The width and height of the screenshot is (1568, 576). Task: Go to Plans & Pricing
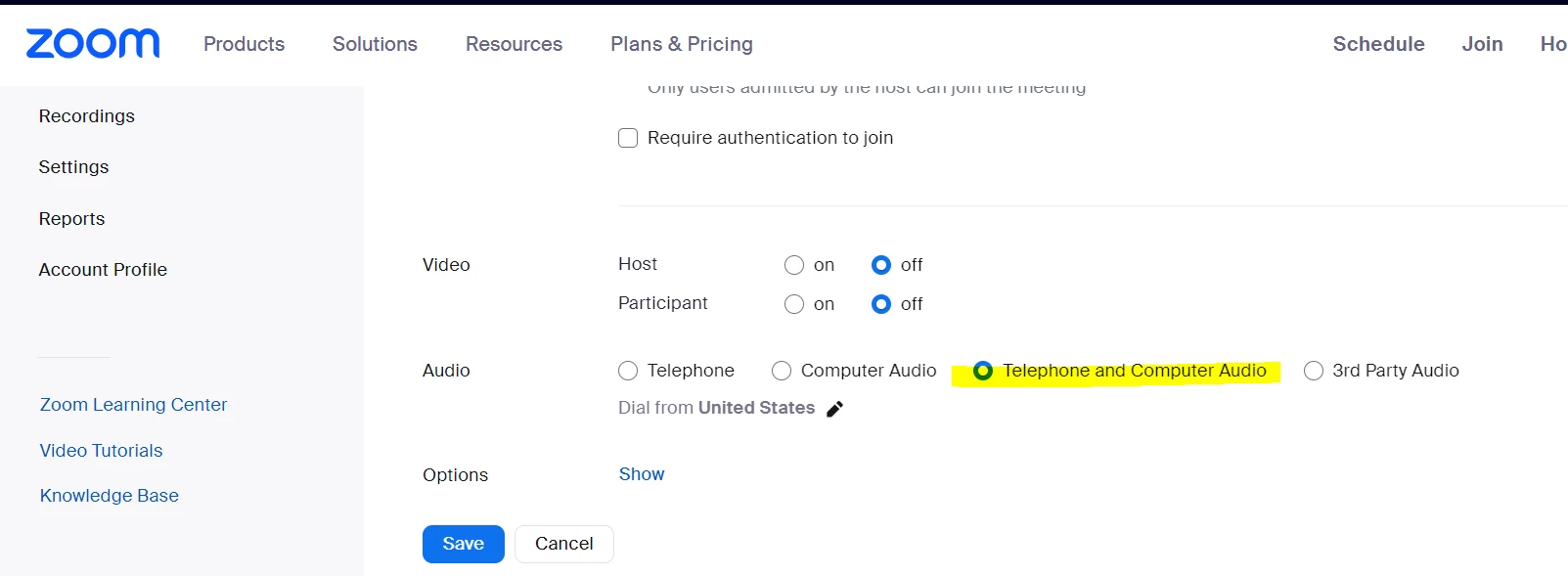click(682, 44)
